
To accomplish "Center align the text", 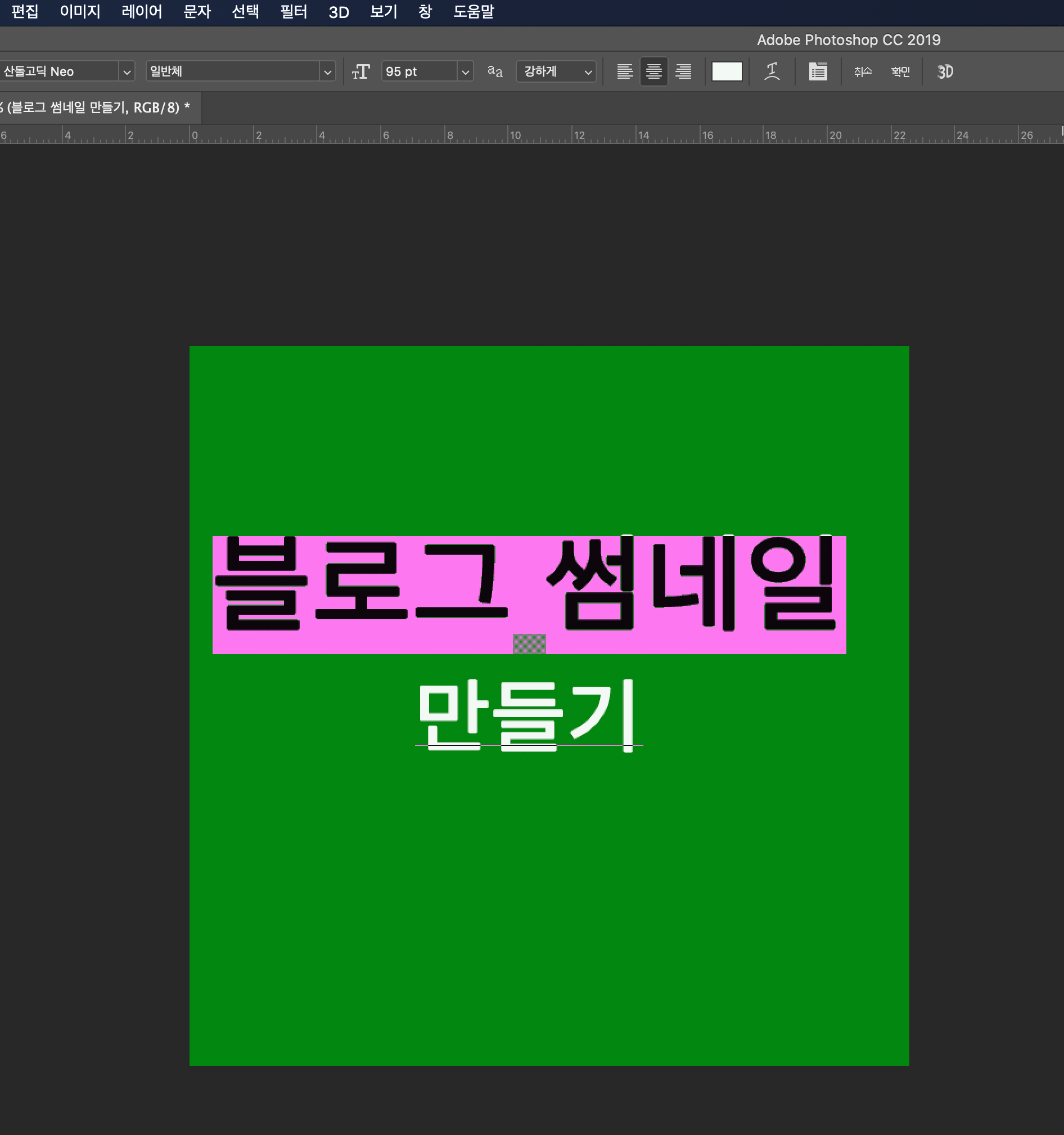I will click(x=654, y=71).
